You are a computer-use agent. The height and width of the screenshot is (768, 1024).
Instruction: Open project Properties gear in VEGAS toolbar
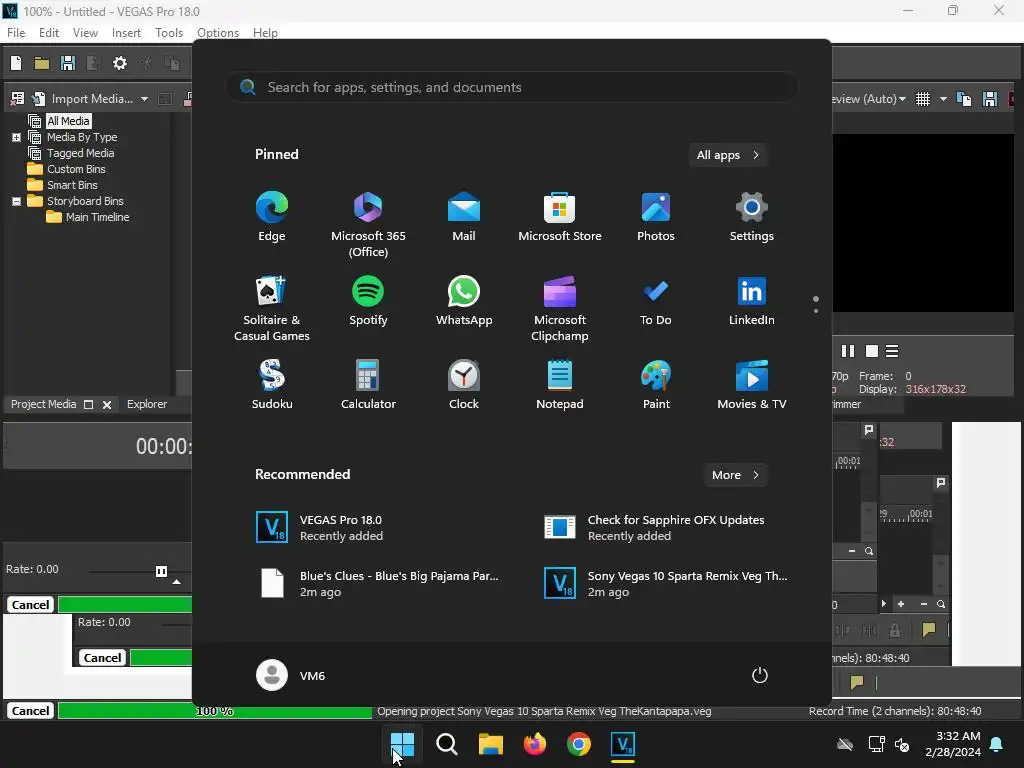tap(120, 63)
